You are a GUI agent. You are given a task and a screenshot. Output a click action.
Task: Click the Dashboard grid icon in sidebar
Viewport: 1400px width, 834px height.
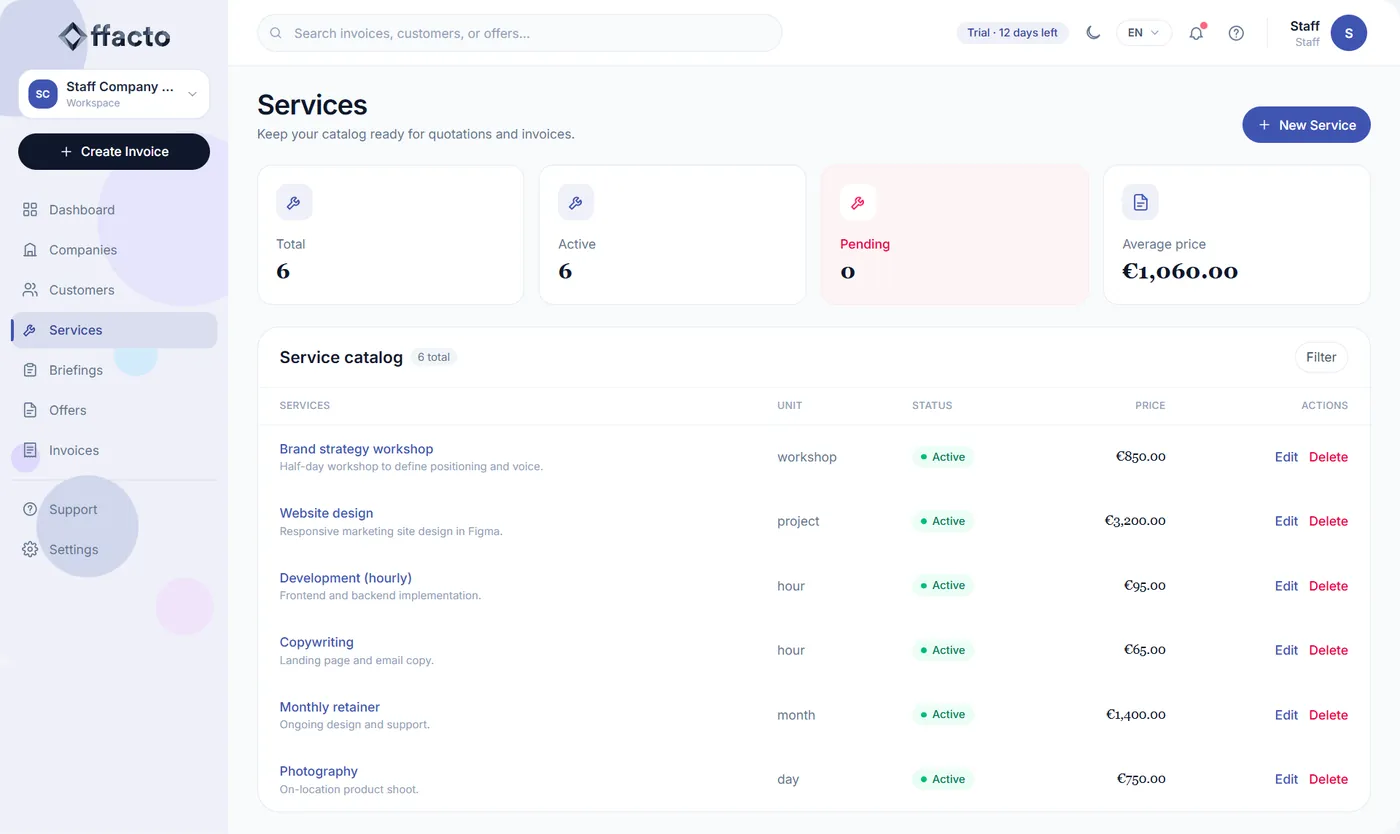30,210
